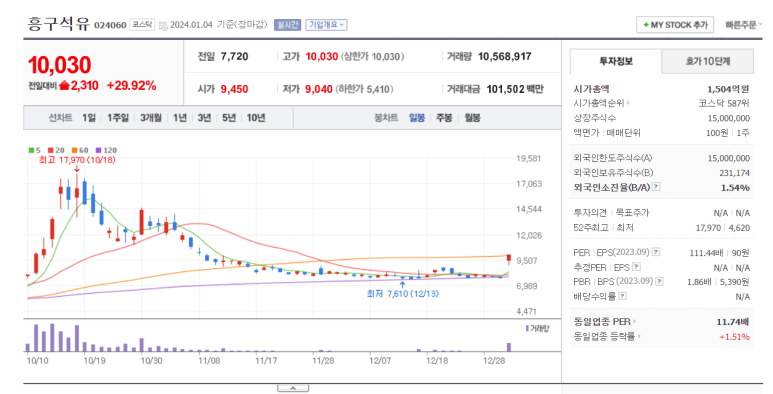This screenshot has width=773, height=394.
Task: Click the +29.92% change rate
Action: click(132, 86)
